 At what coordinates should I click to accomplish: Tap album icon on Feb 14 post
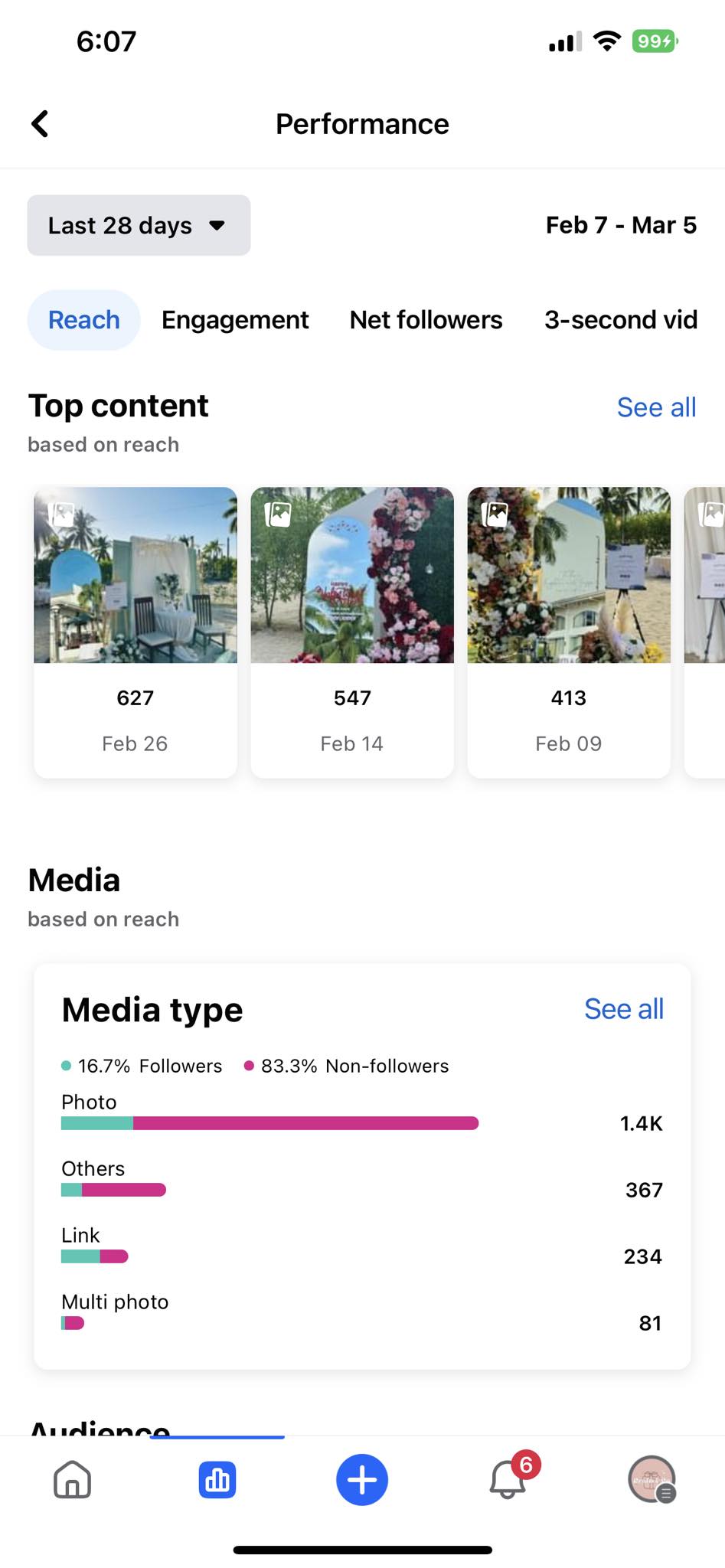278,514
